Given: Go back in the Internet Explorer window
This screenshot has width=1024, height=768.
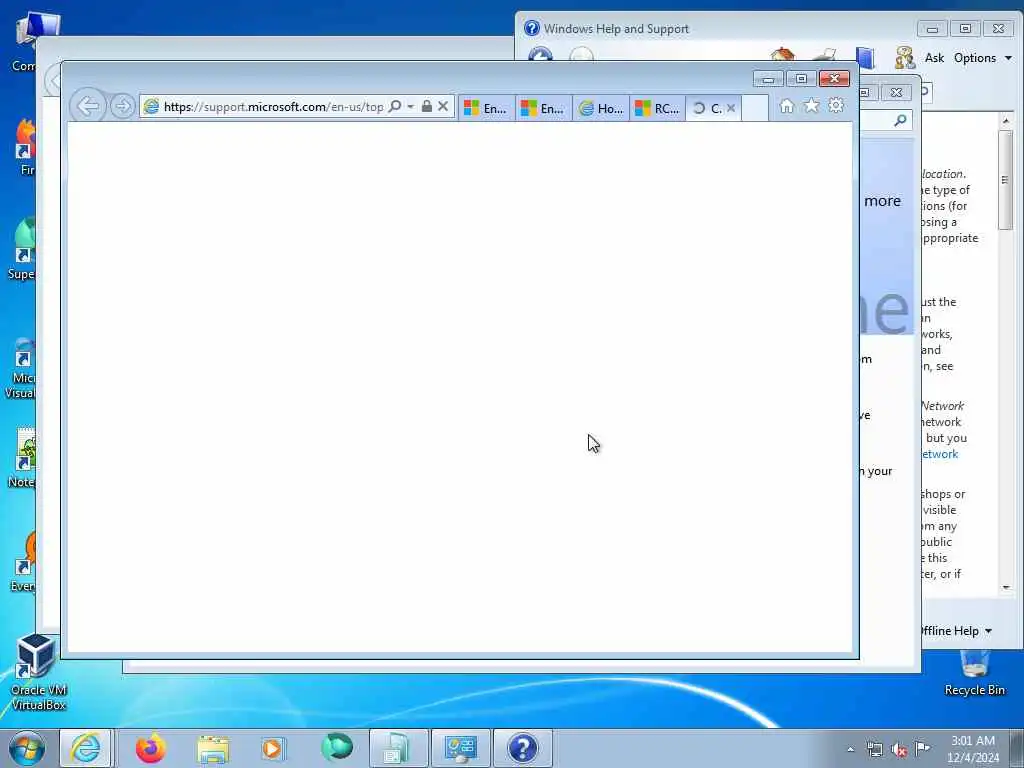Looking at the screenshot, I should 88,106.
